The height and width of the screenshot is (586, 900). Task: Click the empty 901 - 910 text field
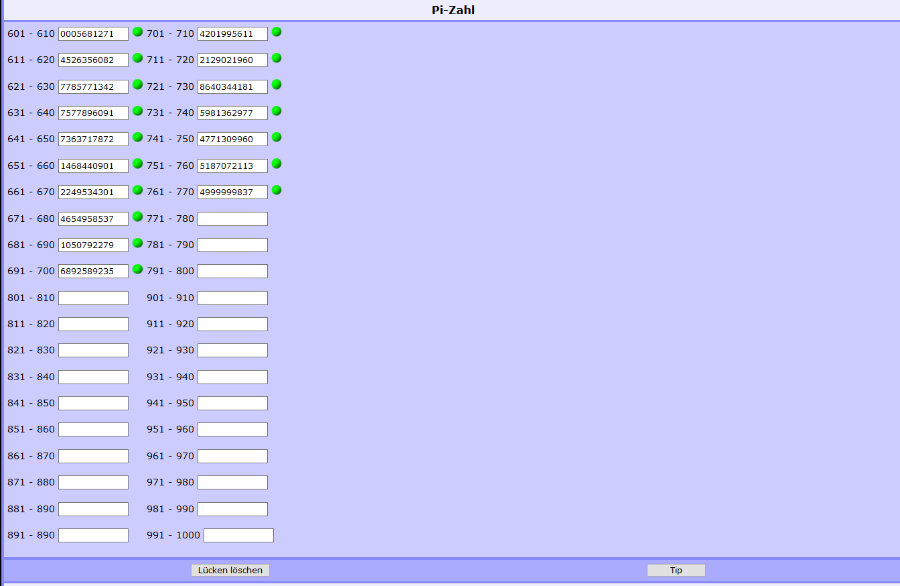point(232,298)
